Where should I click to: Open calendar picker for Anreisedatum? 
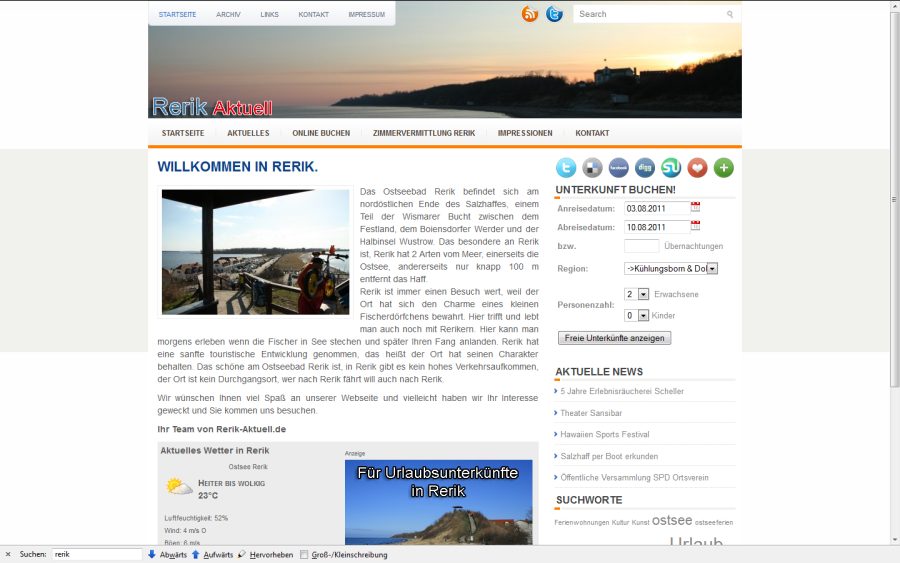click(x=696, y=207)
